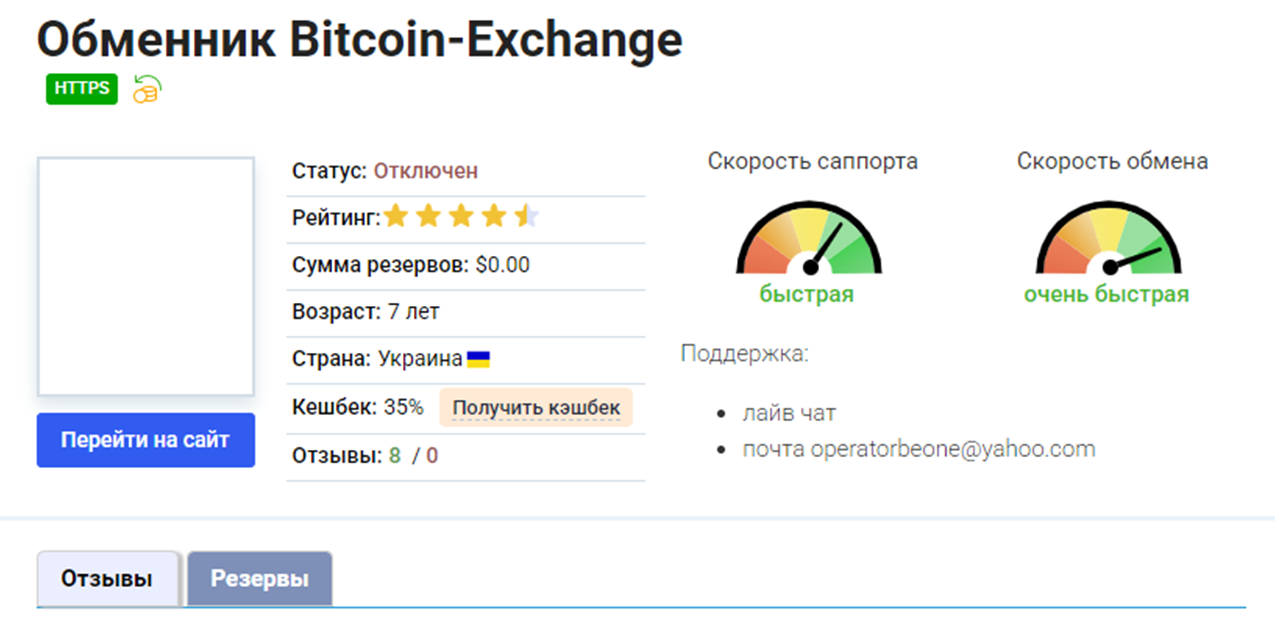Screen dimensions: 1275x638
Task: Click the лайв чат support item
Action: coord(789,412)
